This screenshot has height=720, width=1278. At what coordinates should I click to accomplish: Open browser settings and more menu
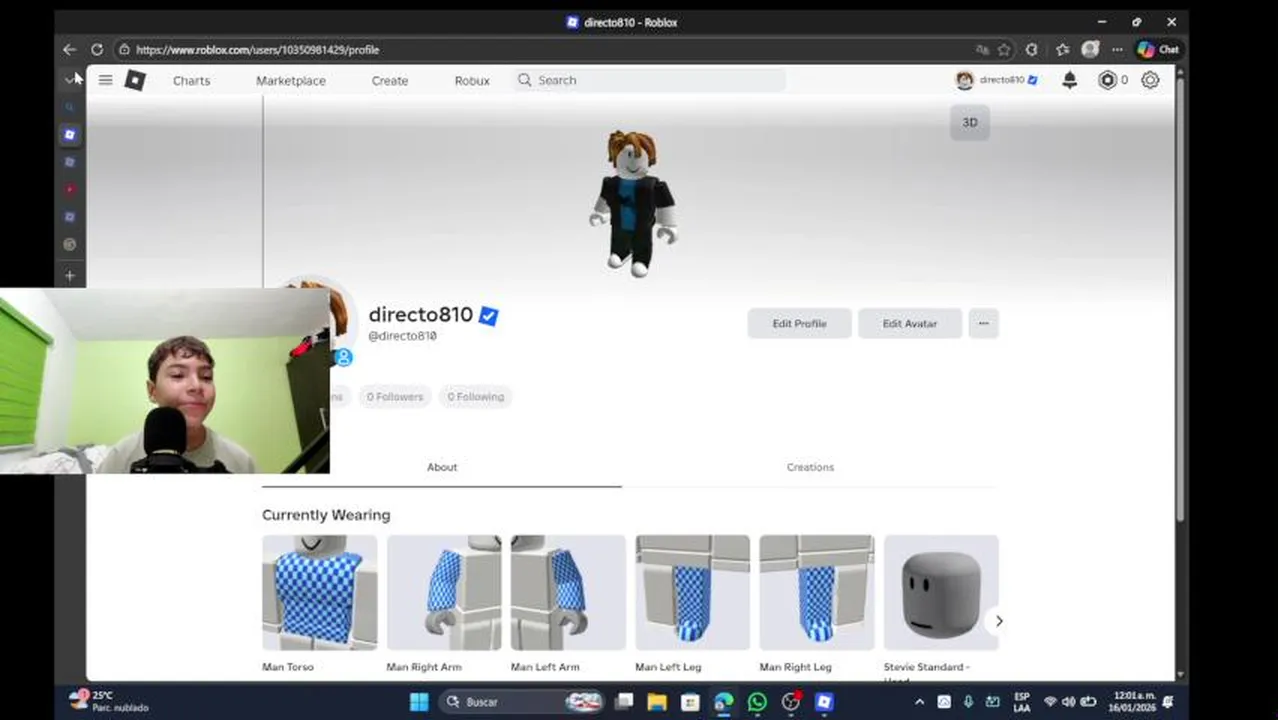pos(1117,49)
